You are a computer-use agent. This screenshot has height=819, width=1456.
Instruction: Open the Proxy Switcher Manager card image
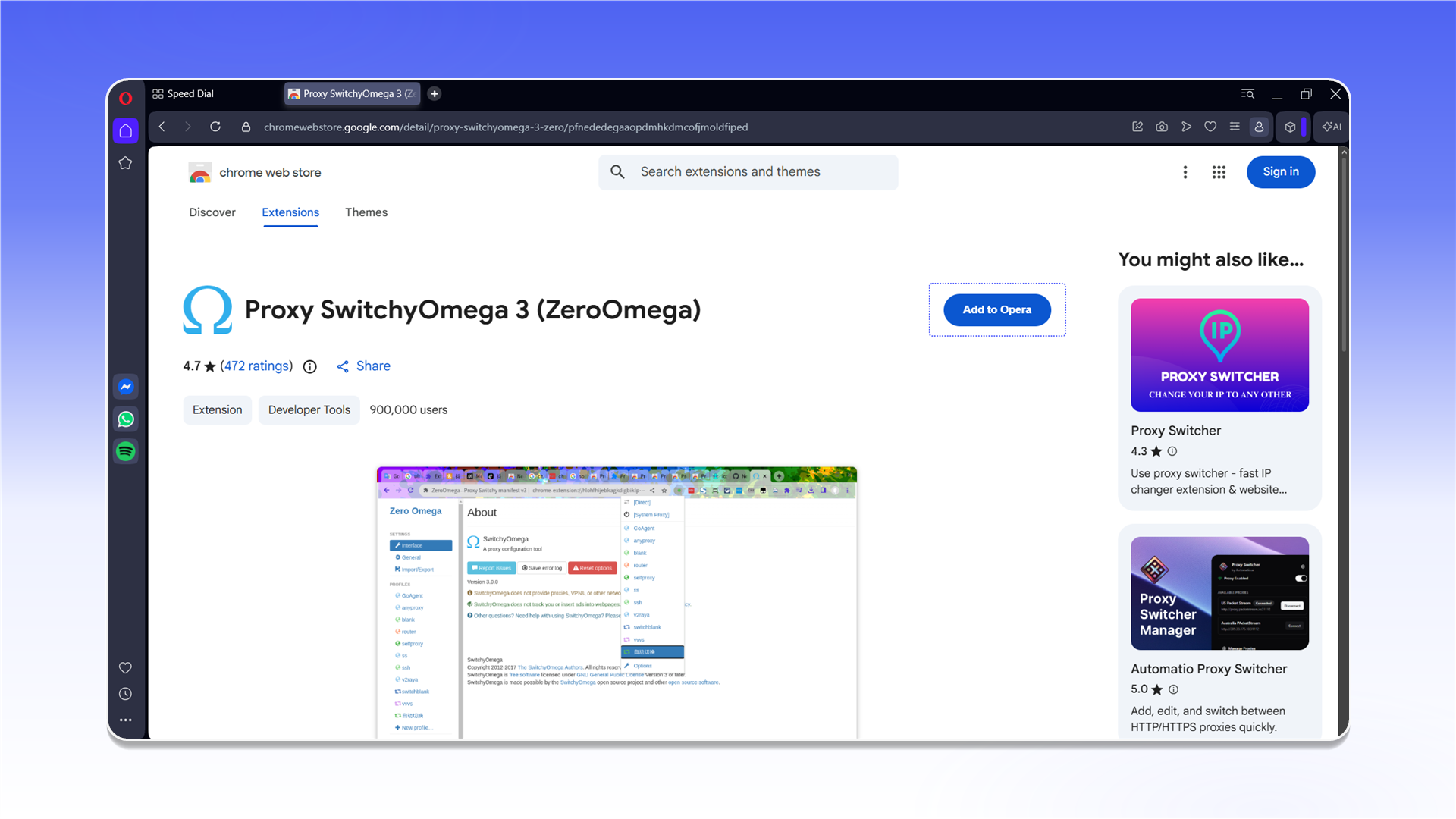(1220, 594)
